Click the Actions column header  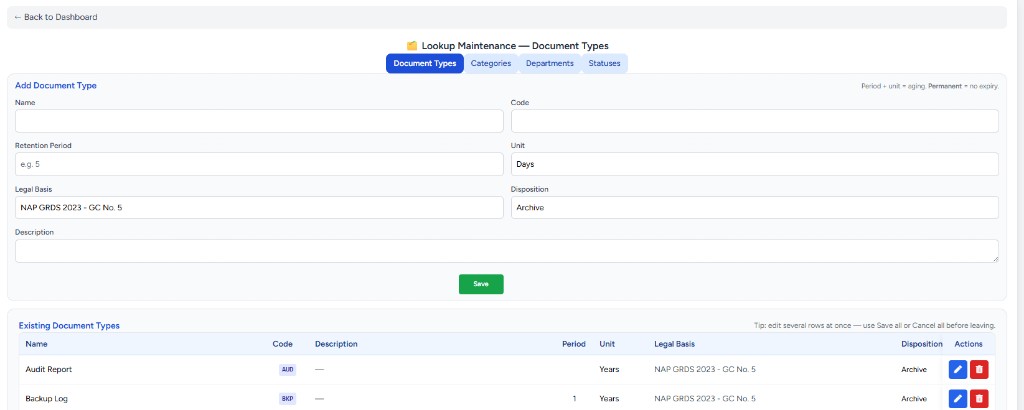click(x=968, y=344)
